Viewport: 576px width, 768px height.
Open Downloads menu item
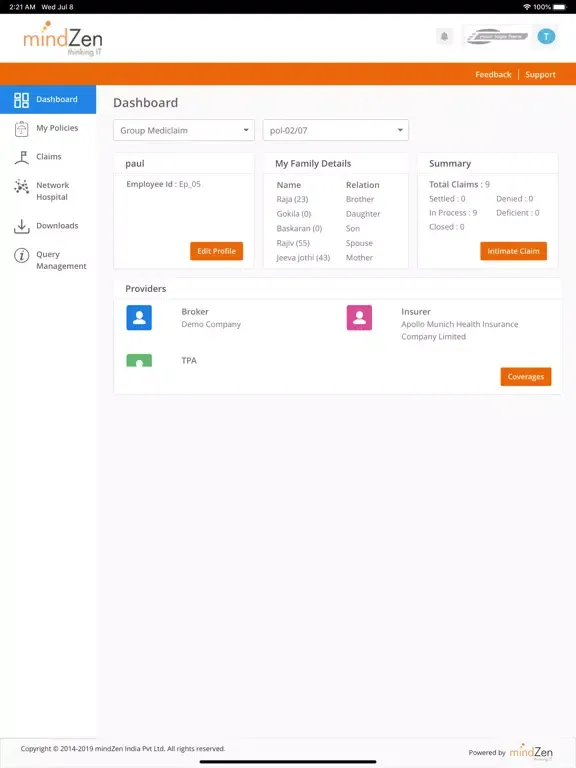[48, 226]
